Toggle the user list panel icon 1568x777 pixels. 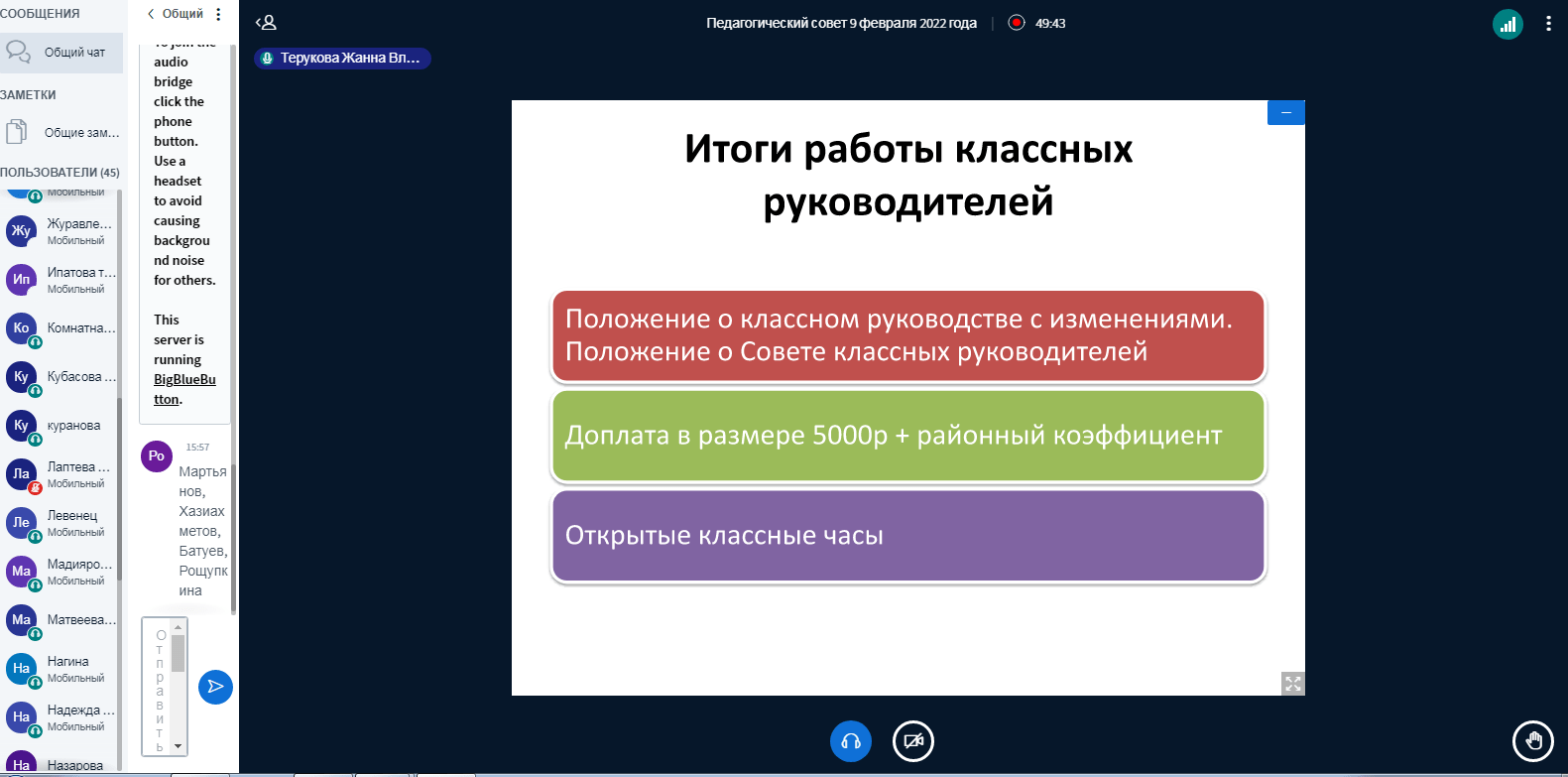(266, 23)
